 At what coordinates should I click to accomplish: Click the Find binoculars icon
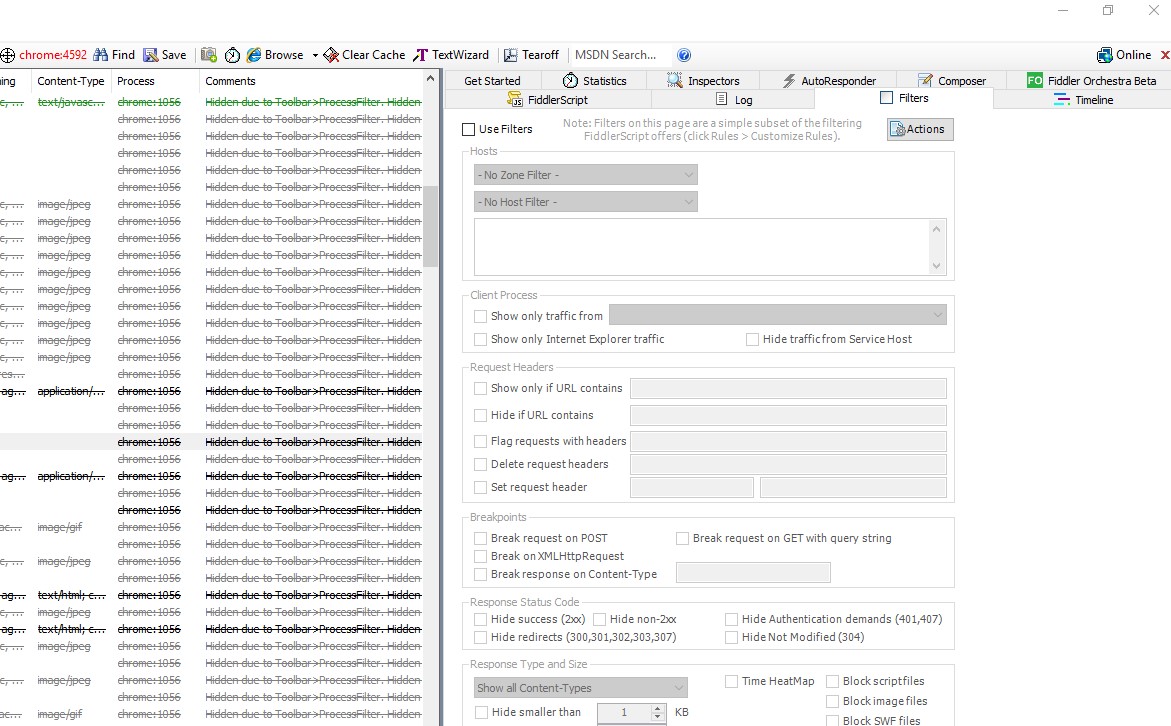tap(100, 55)
